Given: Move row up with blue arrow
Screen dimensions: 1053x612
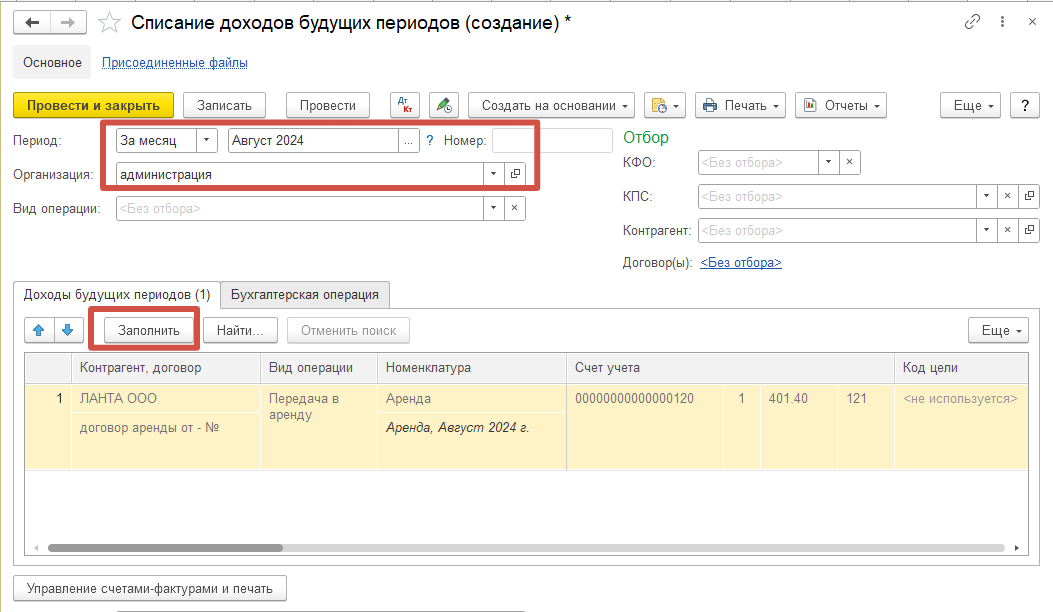Looking at the screenshot, I should click(39, 330).
